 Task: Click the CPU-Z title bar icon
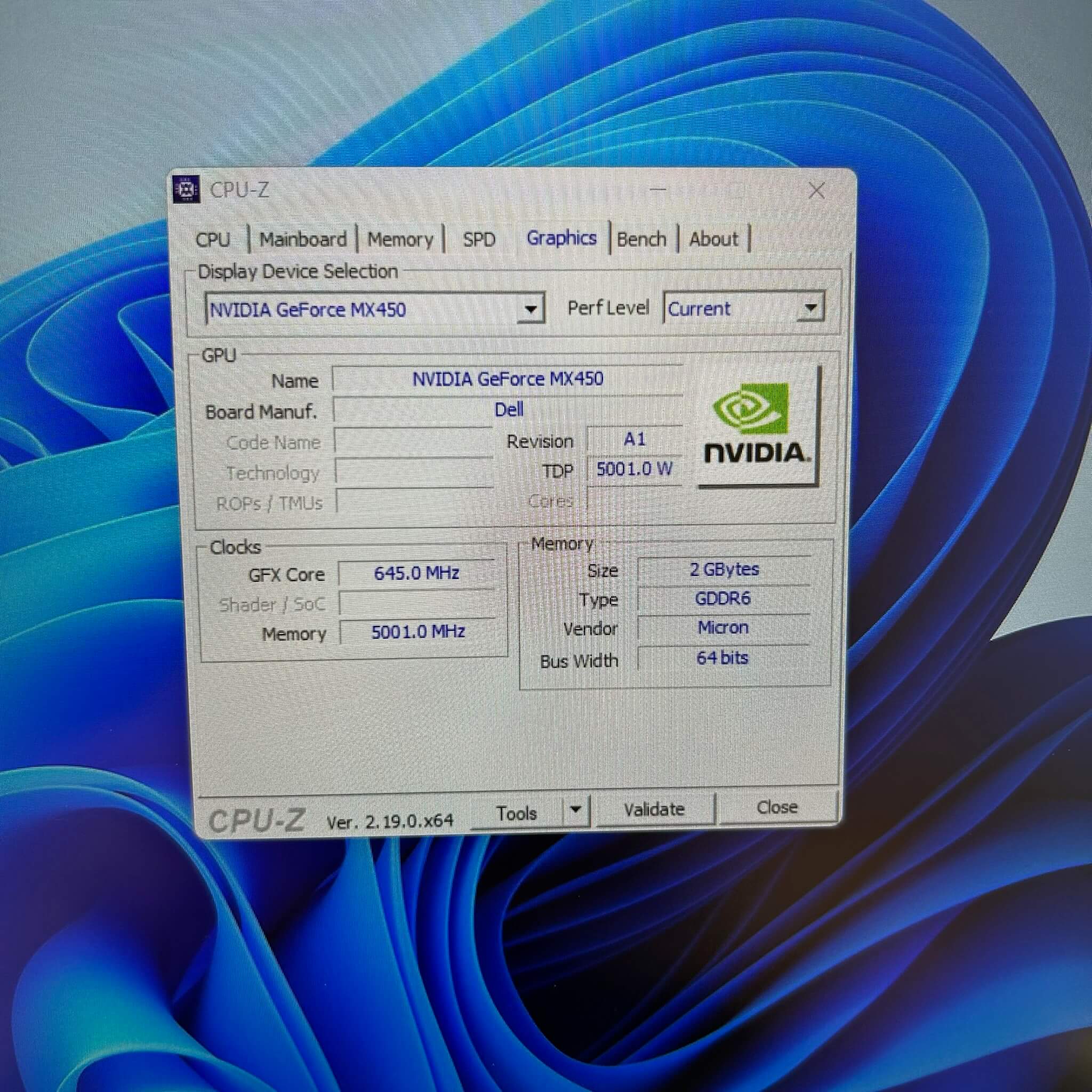(187, 189)
